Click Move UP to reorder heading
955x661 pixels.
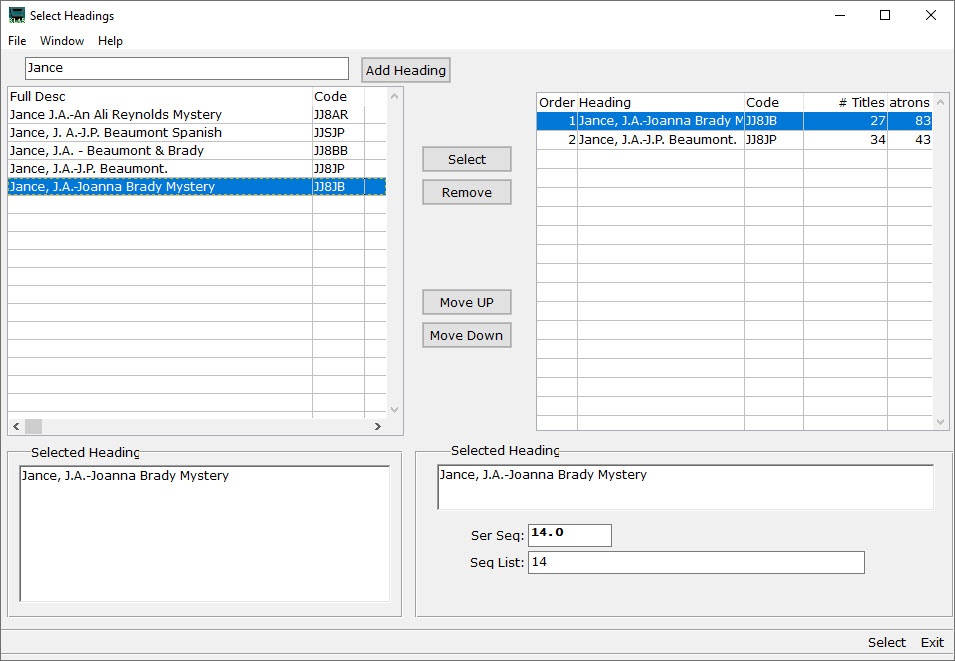point(466,301)
